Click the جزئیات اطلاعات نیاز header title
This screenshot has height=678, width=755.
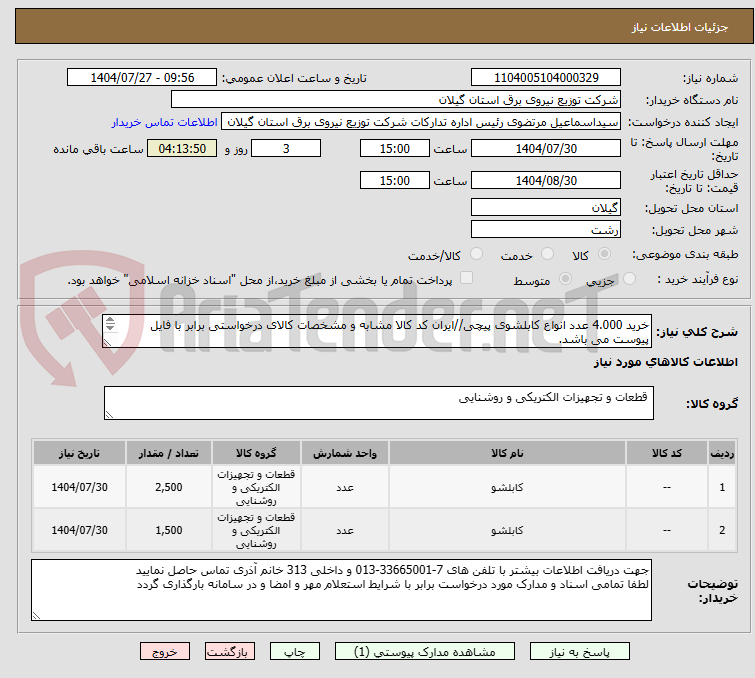[x=679, y=27]
